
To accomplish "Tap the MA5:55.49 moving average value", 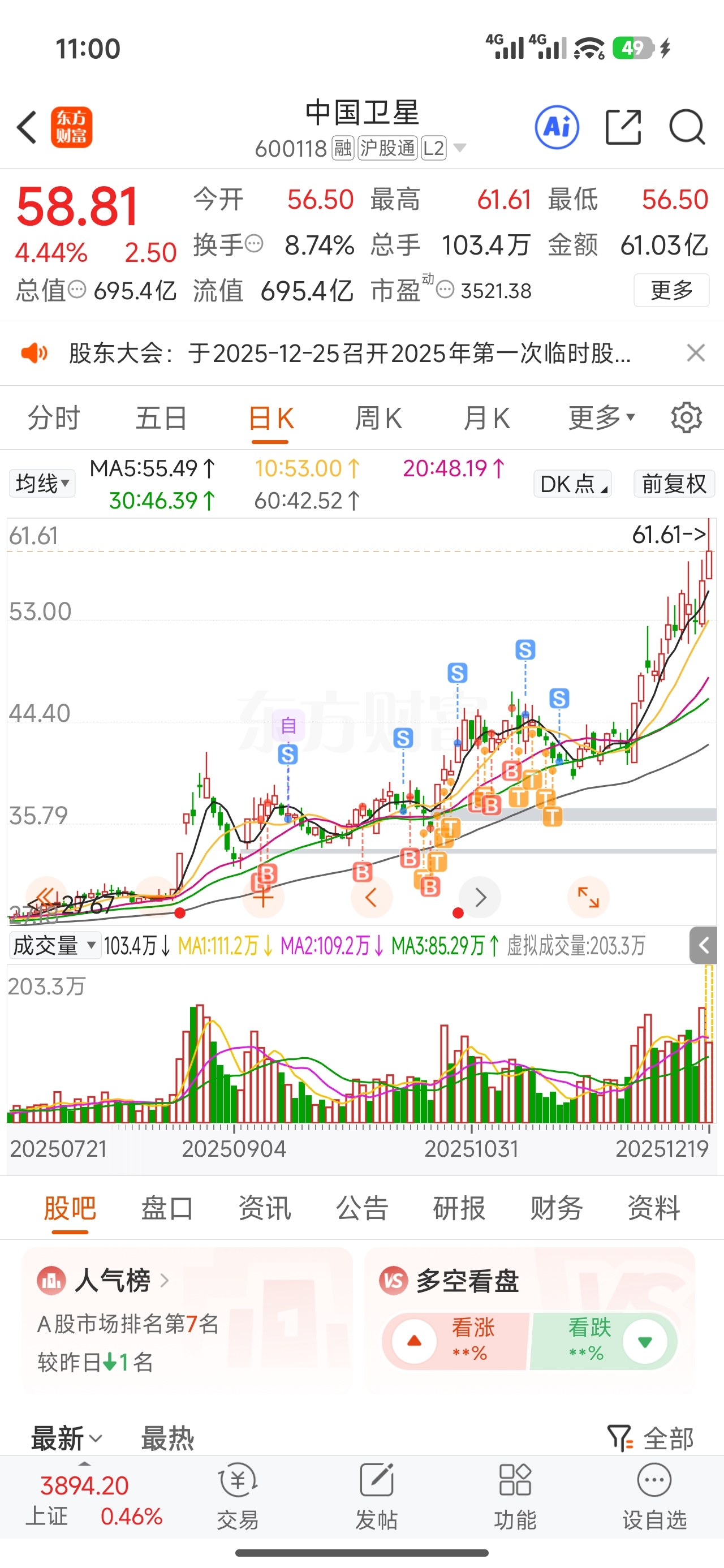I will coord(152,468).
